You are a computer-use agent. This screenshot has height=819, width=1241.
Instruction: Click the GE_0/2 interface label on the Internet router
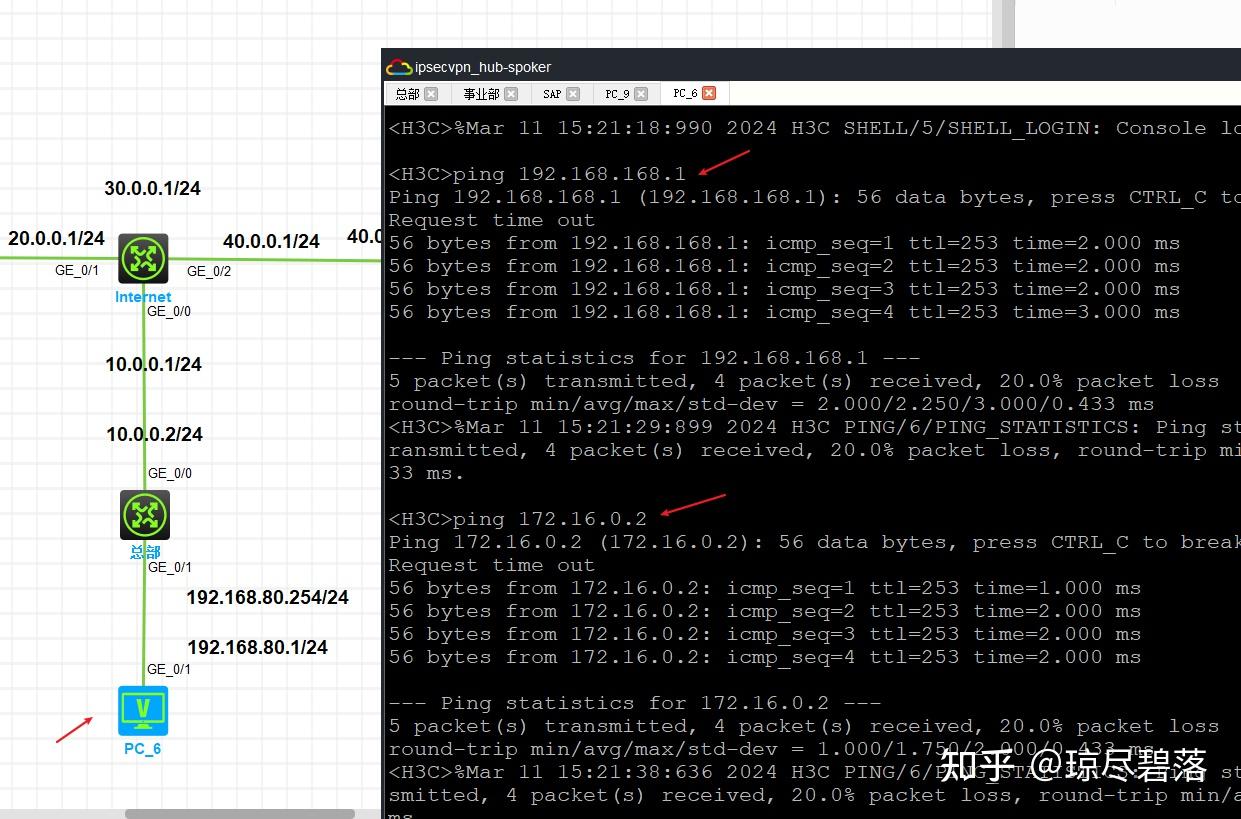click(209, 270)
